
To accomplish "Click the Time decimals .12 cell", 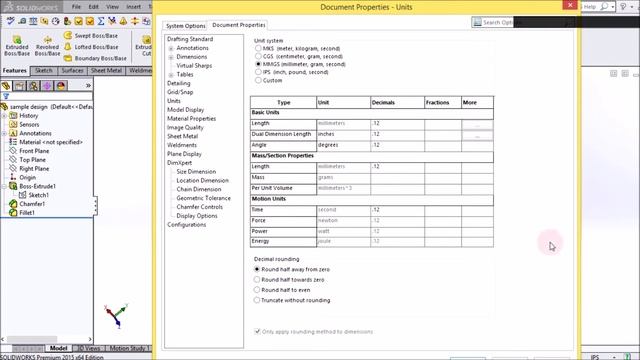I will 397,210.
